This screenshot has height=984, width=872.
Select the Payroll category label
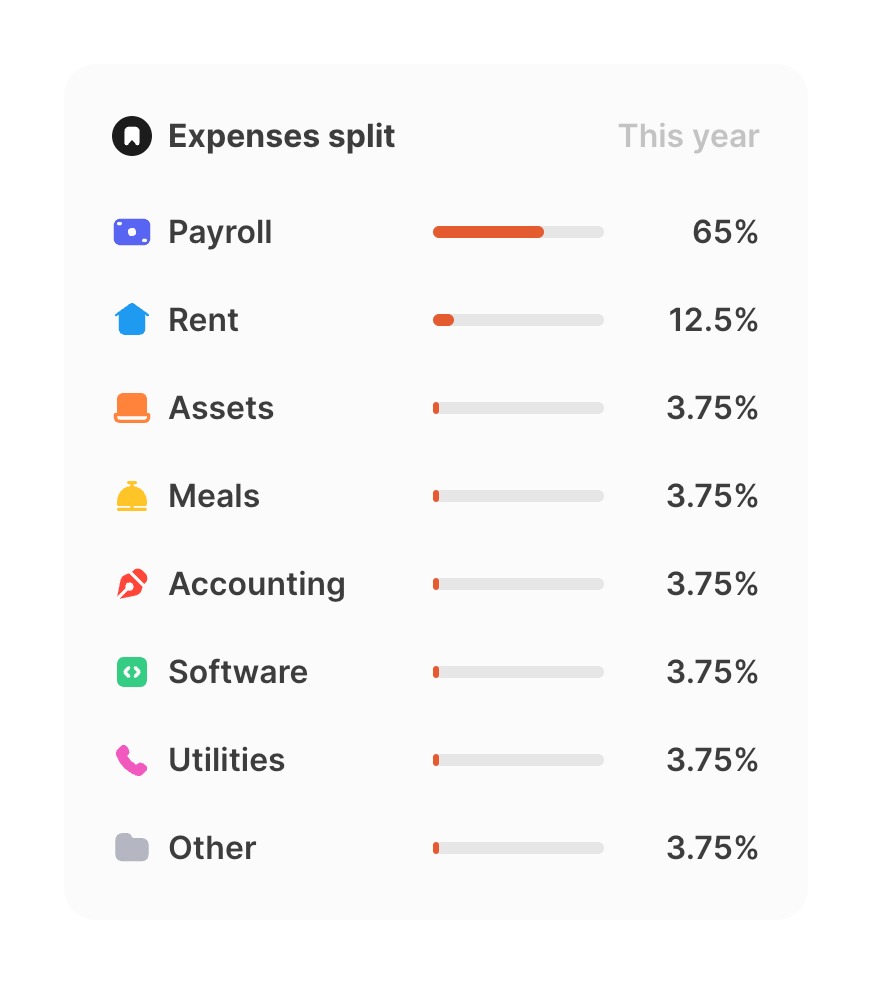(220, 231)
